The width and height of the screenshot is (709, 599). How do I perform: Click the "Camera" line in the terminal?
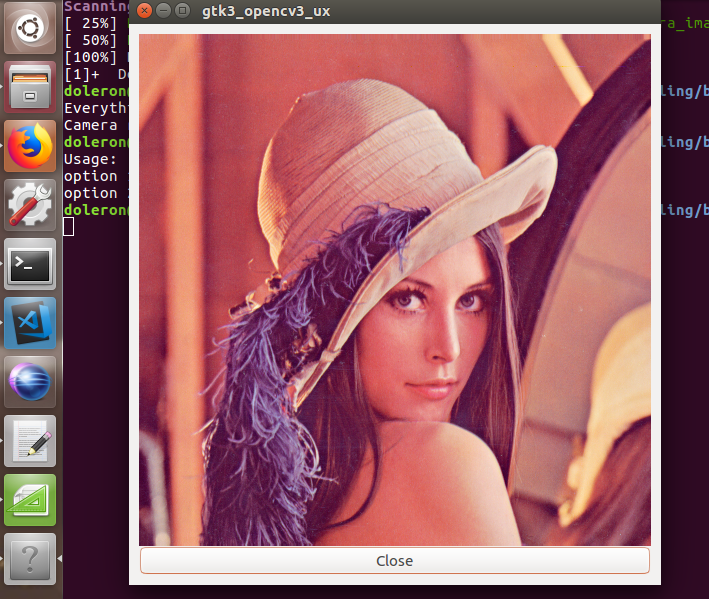[x=90, y=125]
